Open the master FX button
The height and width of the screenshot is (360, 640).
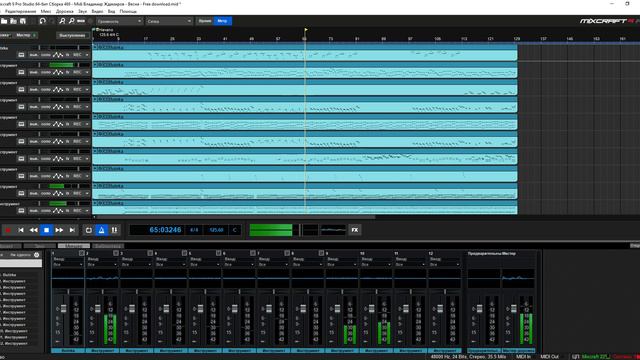tap(355, 230)
